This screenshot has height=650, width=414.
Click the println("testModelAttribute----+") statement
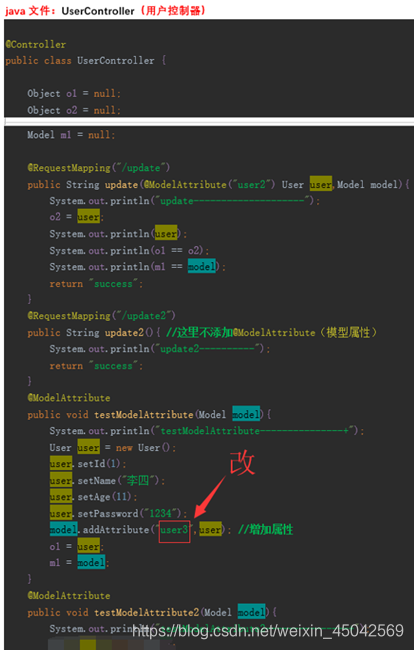coord(207,431)
